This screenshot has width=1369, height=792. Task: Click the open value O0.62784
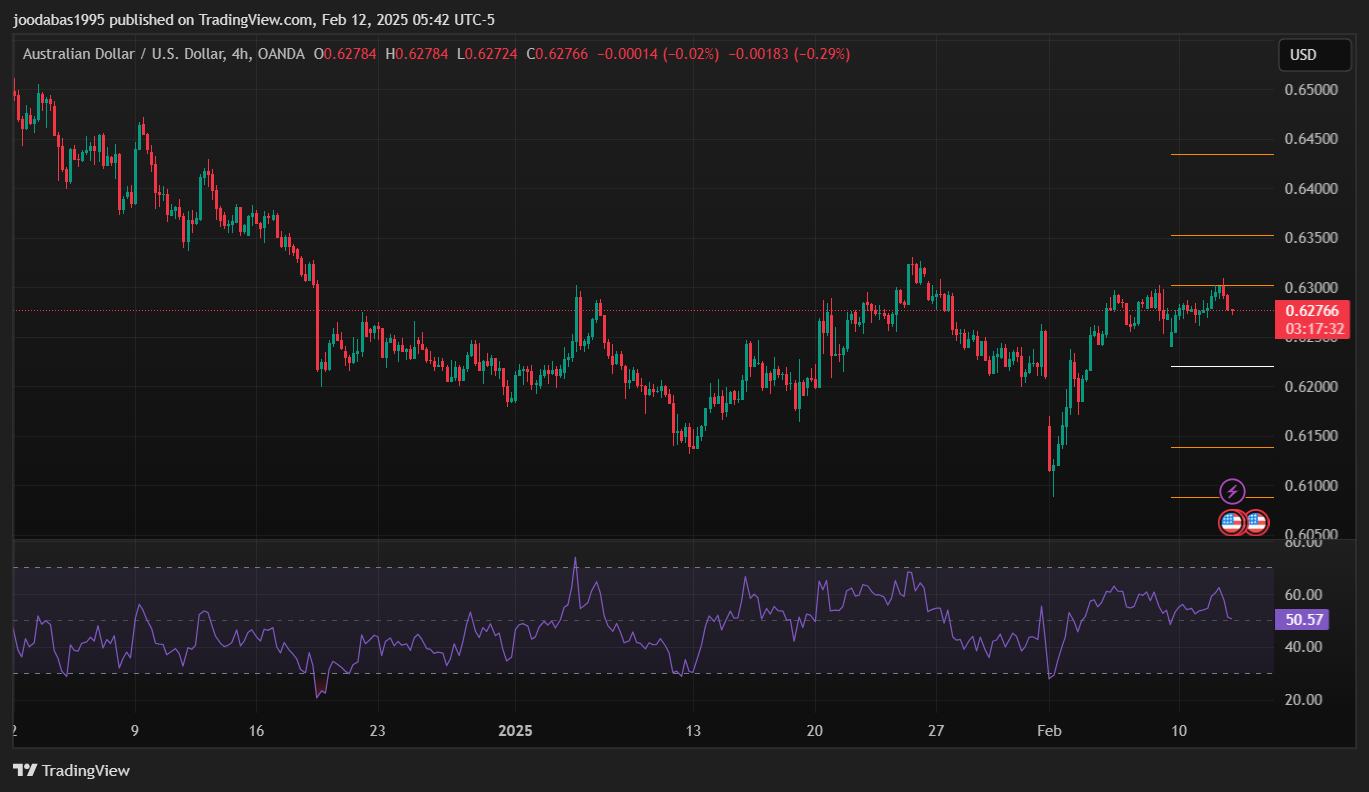click(345, 54)
